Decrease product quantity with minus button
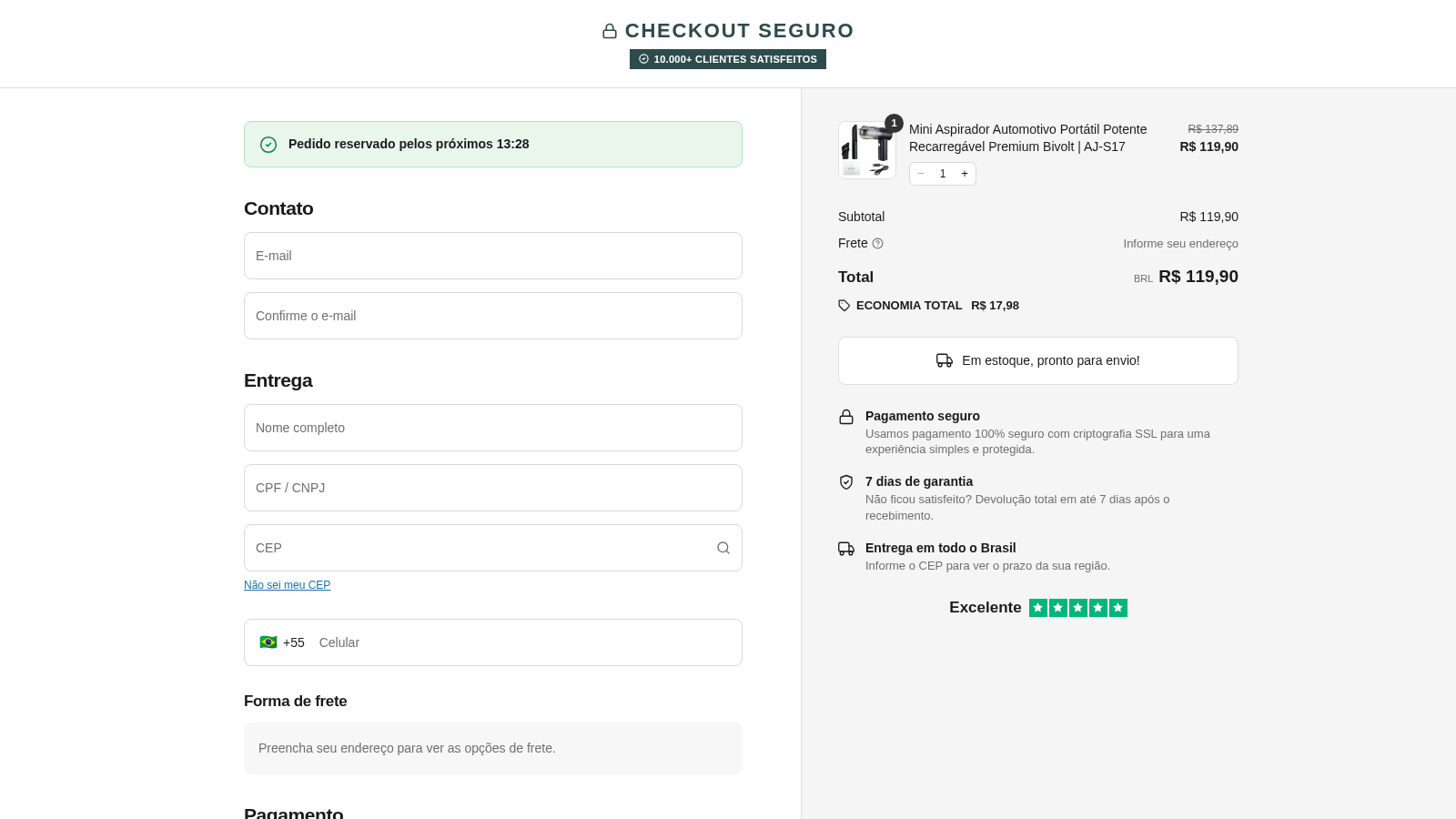The image size is (1456, 819). pyautogui.click(x=921, y=174)
